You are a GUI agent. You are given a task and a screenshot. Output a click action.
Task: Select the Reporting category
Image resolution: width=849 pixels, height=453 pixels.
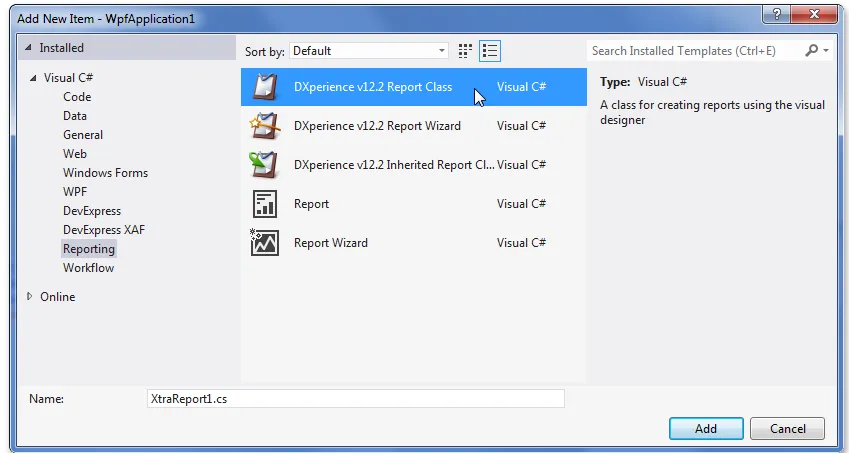[x=89, y=249]
